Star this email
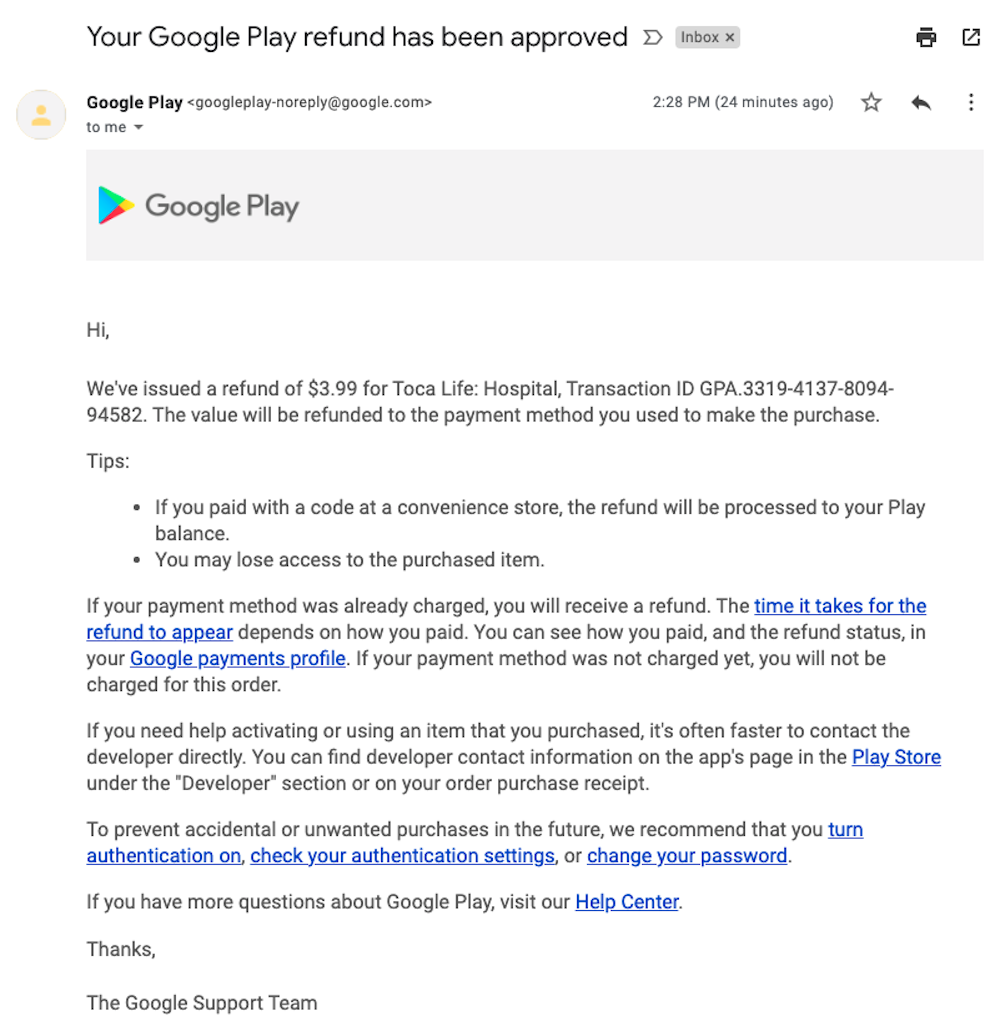 pos(871,102)
